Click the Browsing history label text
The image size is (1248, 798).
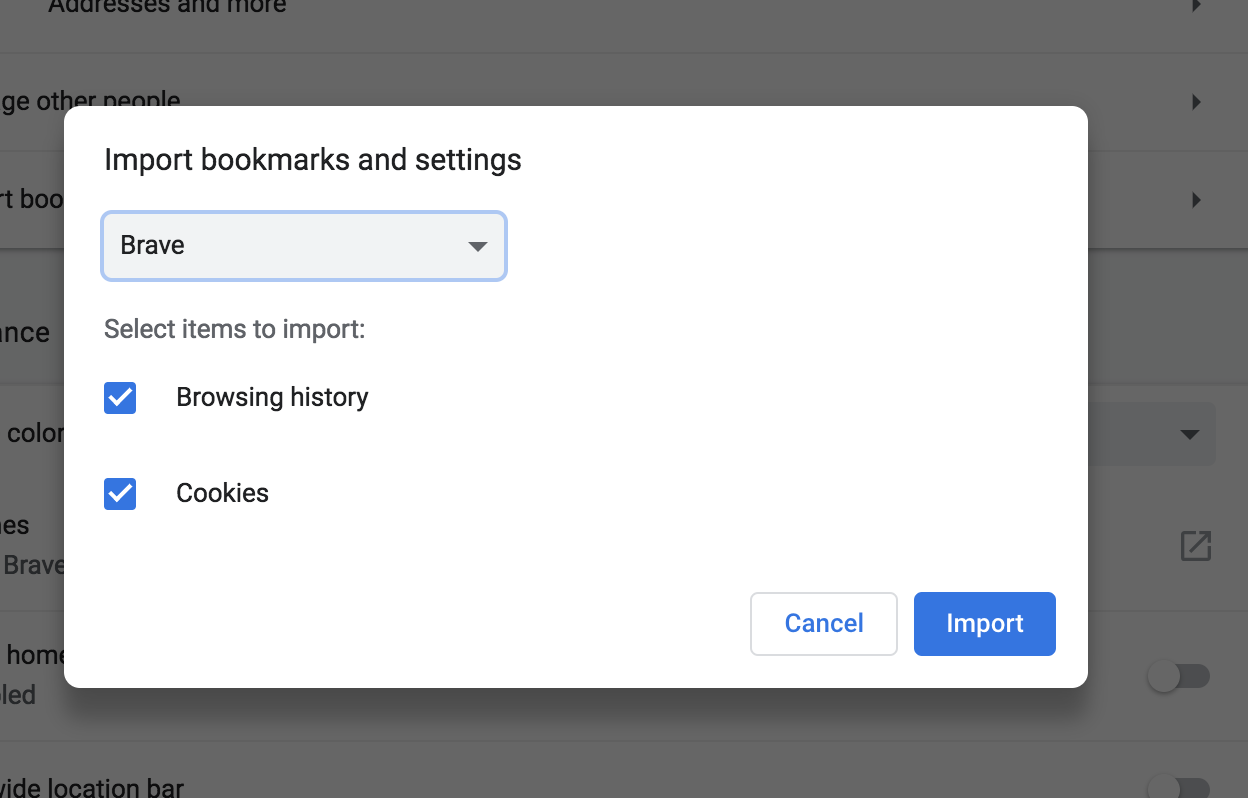(272, 398)
